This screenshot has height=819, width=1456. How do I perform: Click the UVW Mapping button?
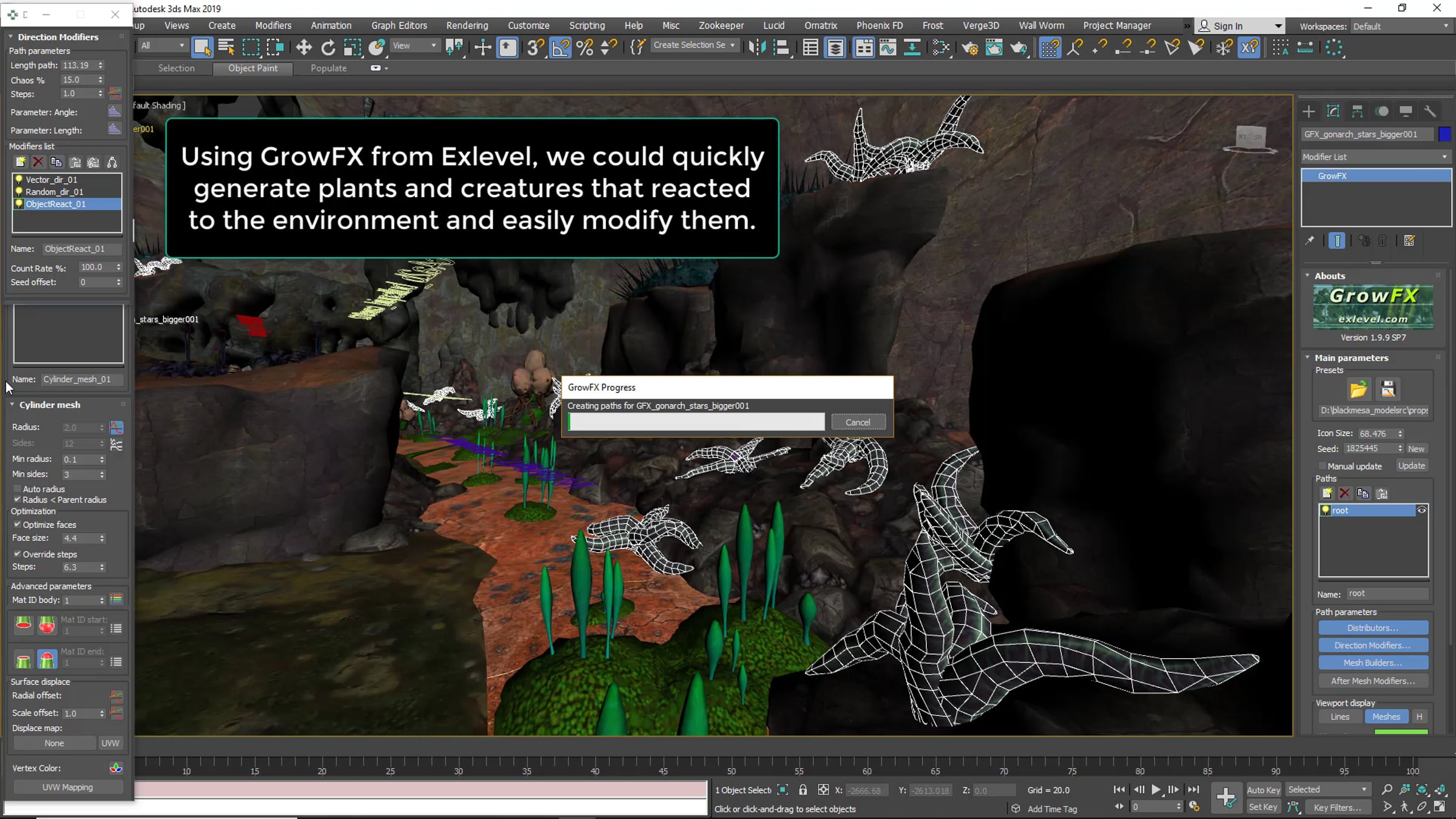[68, 787]
